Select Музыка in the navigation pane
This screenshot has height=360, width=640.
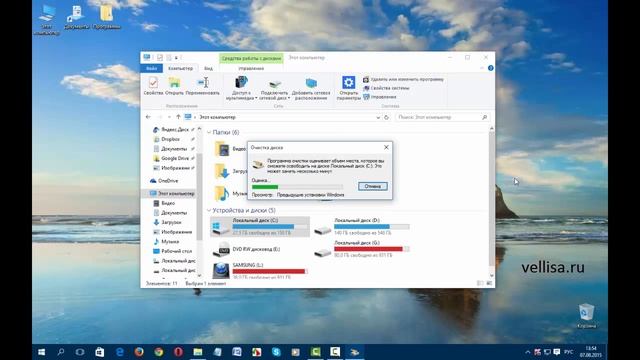[x=166, y=242]
